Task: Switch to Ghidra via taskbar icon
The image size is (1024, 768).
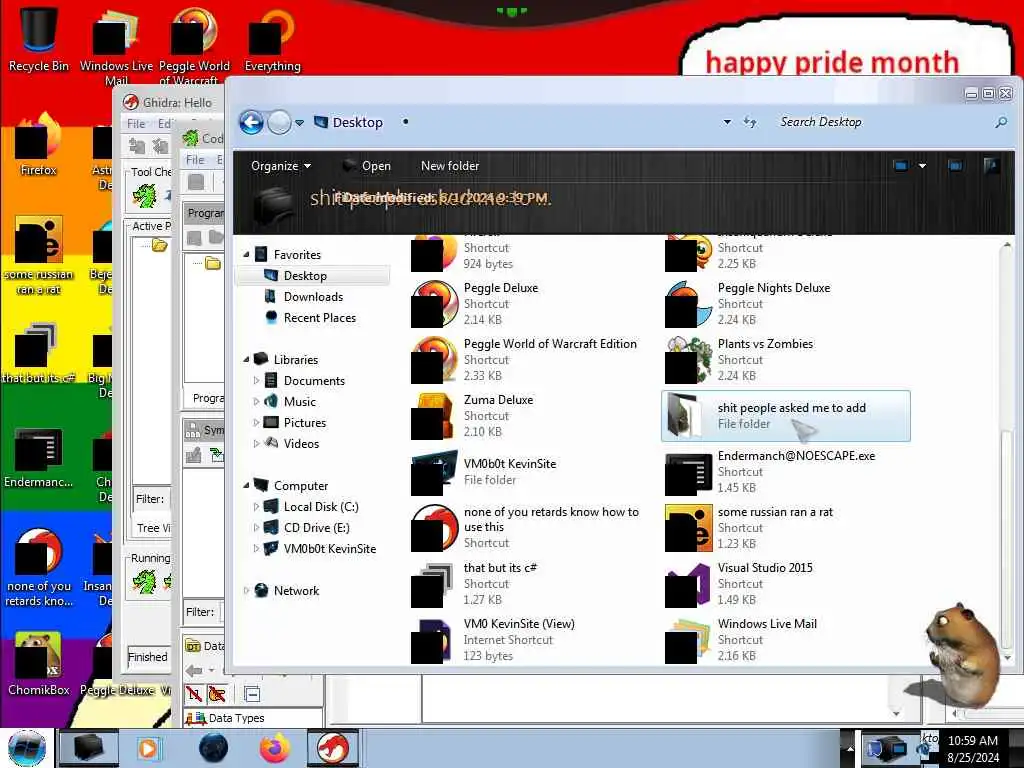Action: click(x=333, y=748)
